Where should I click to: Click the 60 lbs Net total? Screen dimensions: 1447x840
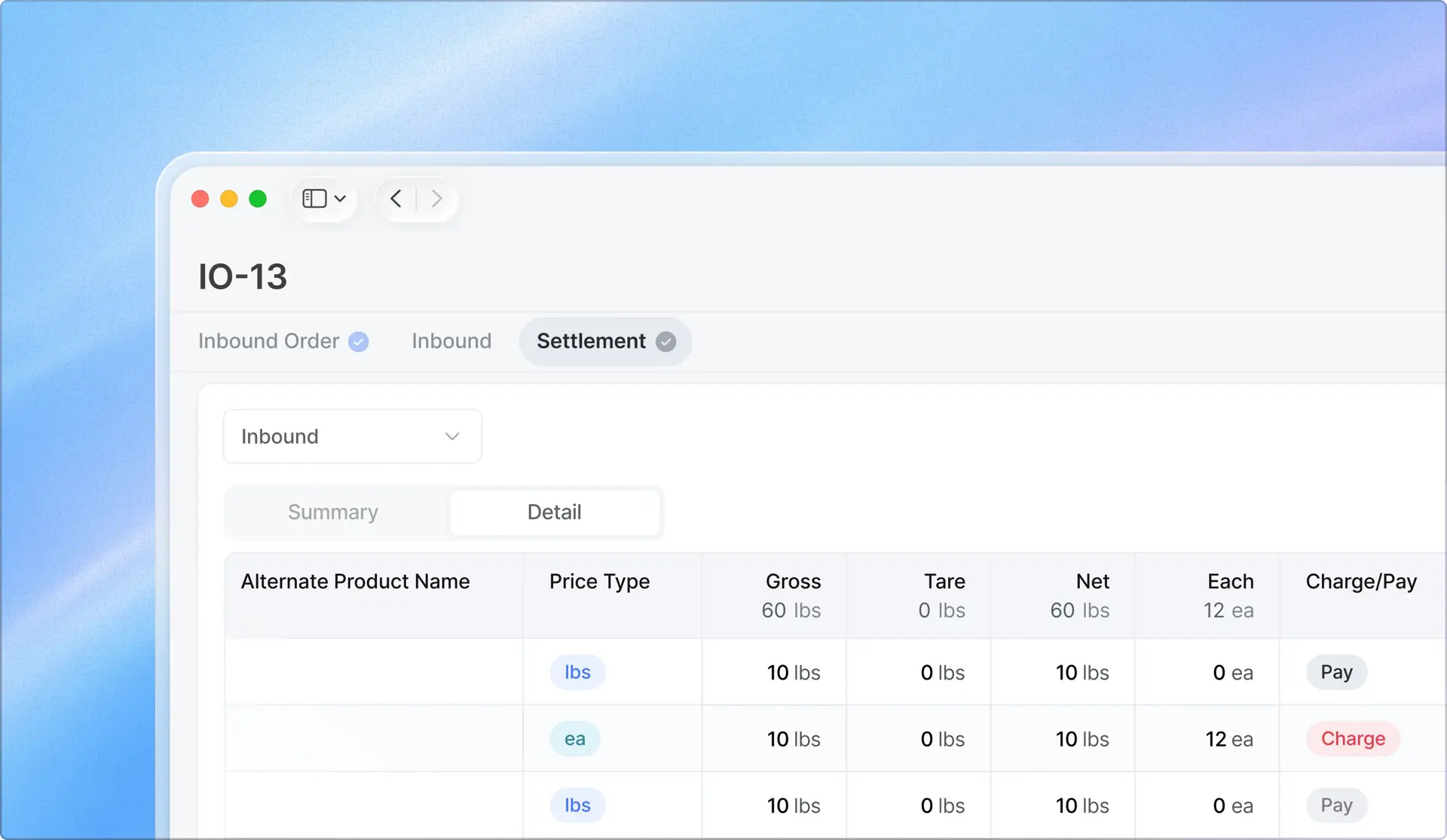click(x=1080, y=610)
